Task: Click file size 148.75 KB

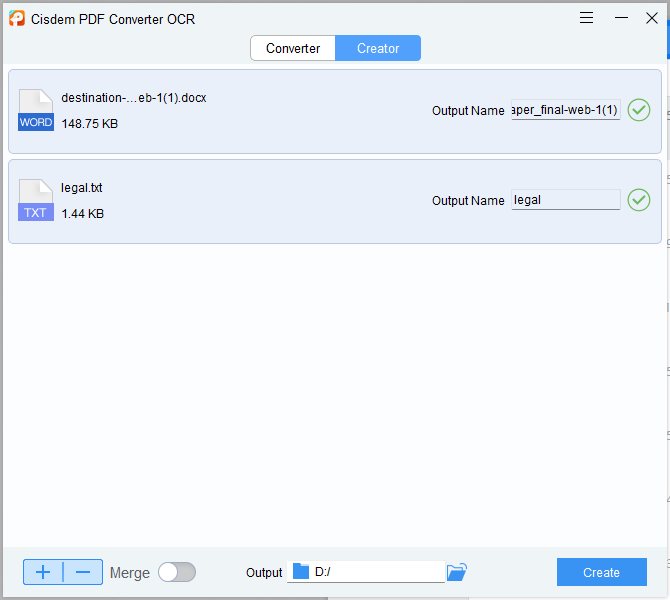Action: [90, 124]
